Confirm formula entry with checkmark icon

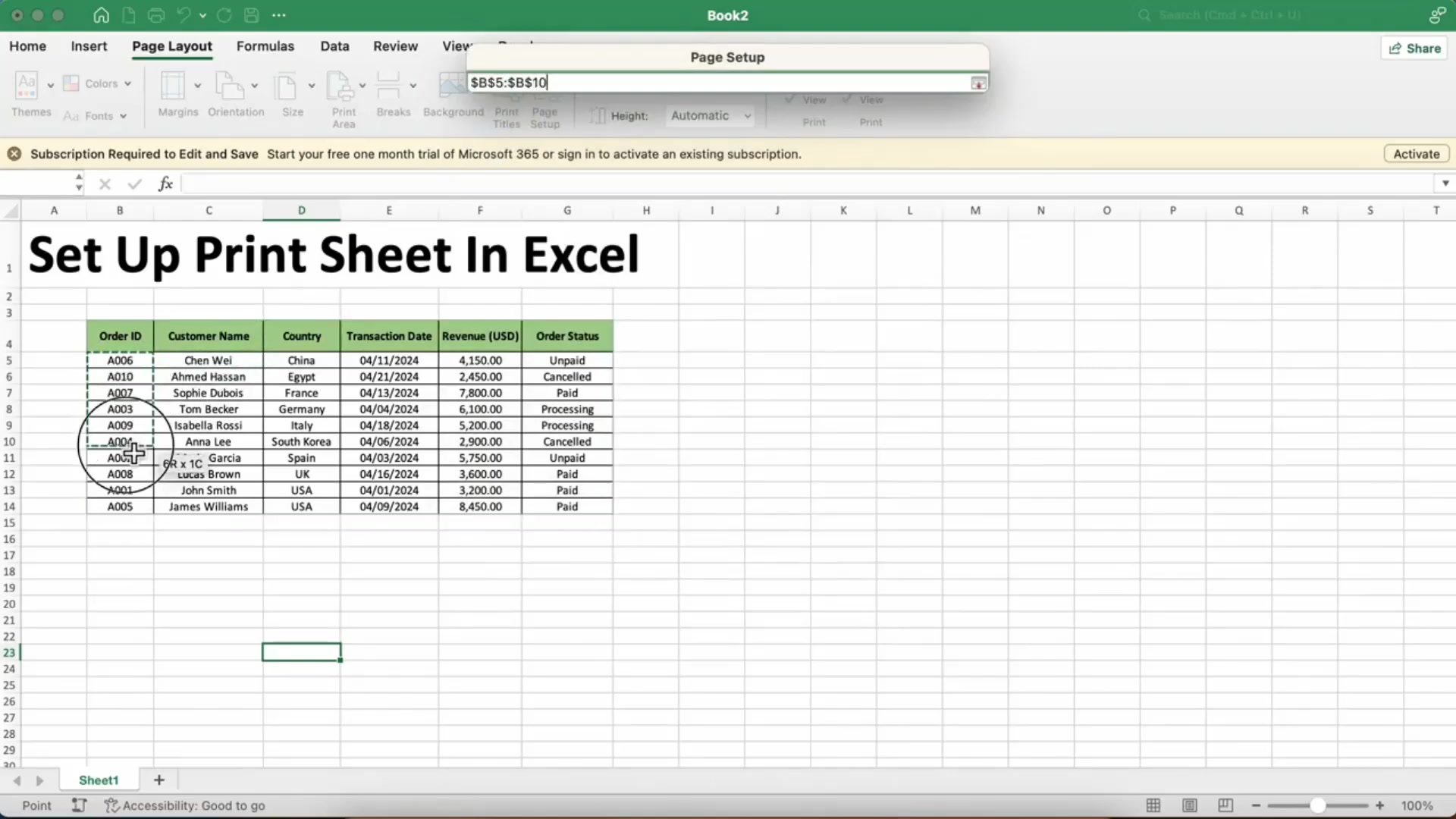pos(135,184)
